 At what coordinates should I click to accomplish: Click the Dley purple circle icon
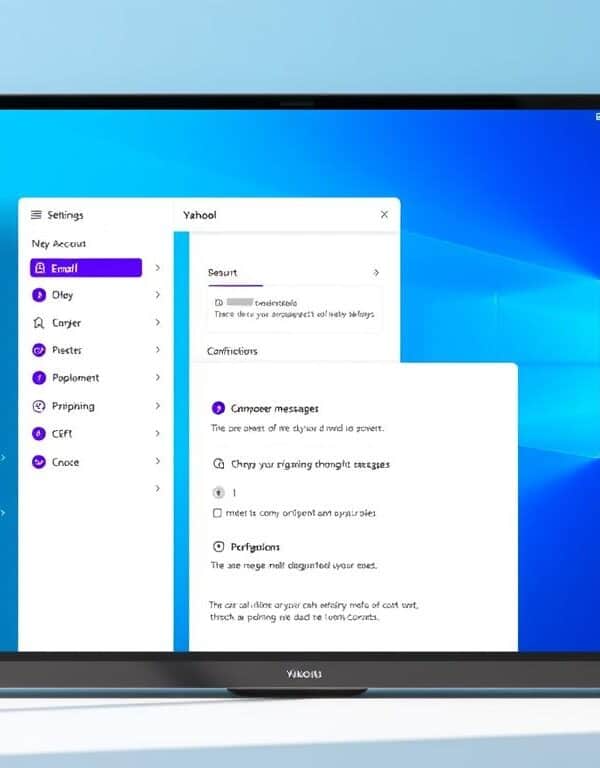39,295
